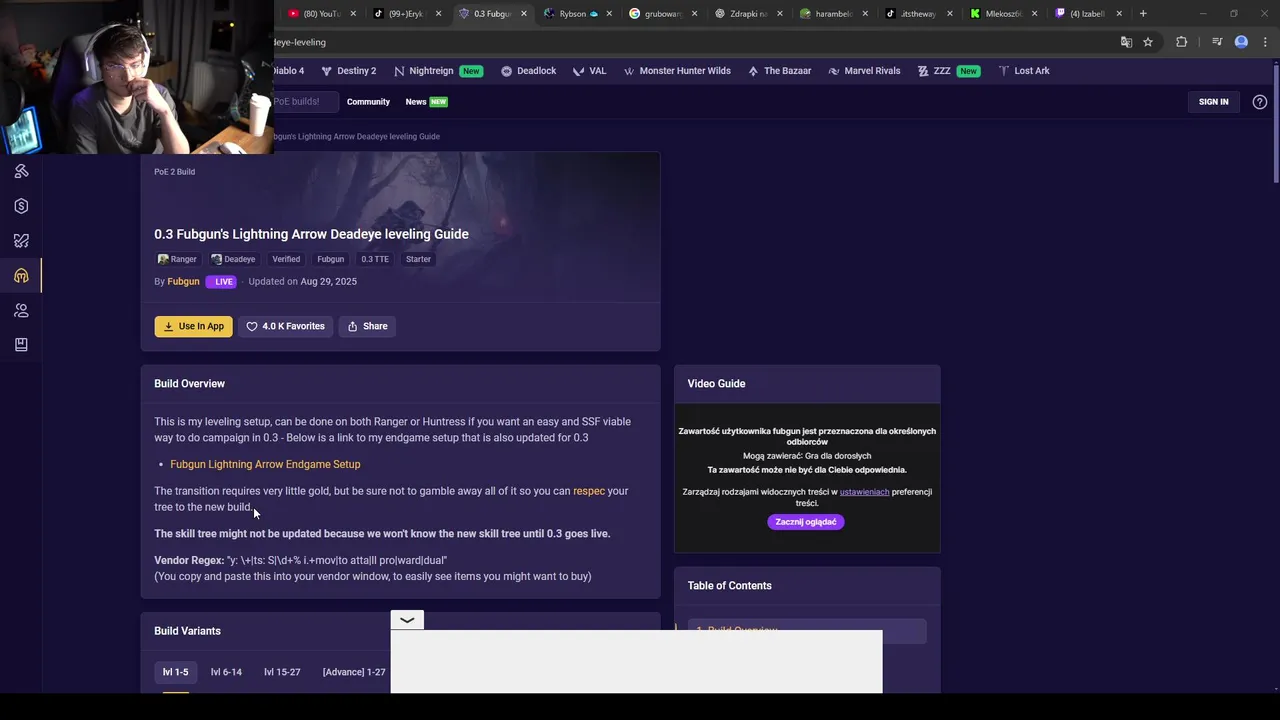Click the Zacznij oglądać button

pyautogui.click(x=806, y=522)
